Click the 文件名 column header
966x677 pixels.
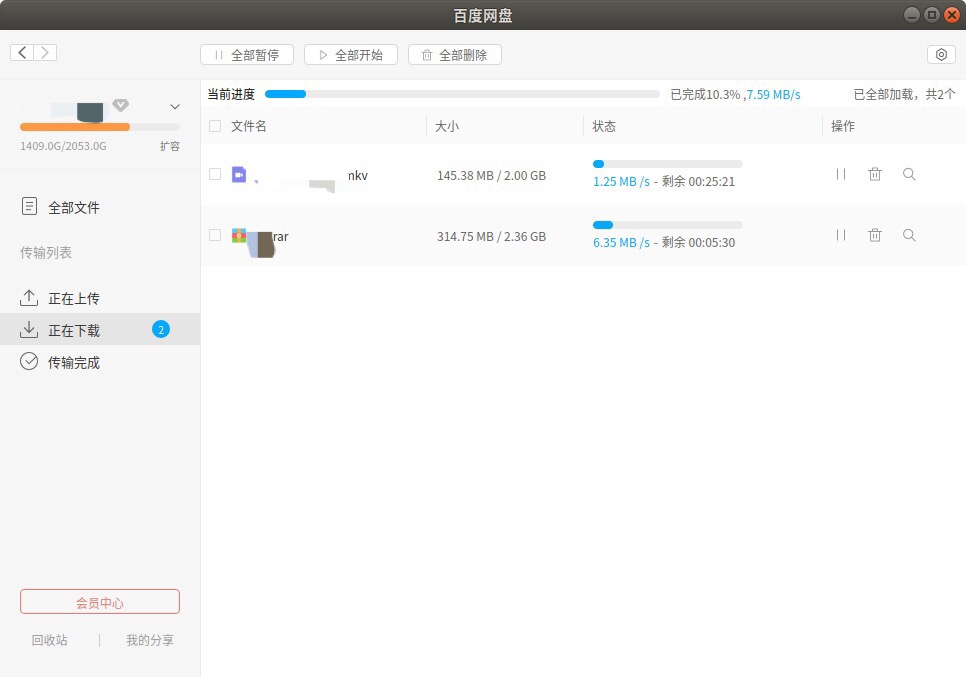pyautogui.click(x=249, y=126)
